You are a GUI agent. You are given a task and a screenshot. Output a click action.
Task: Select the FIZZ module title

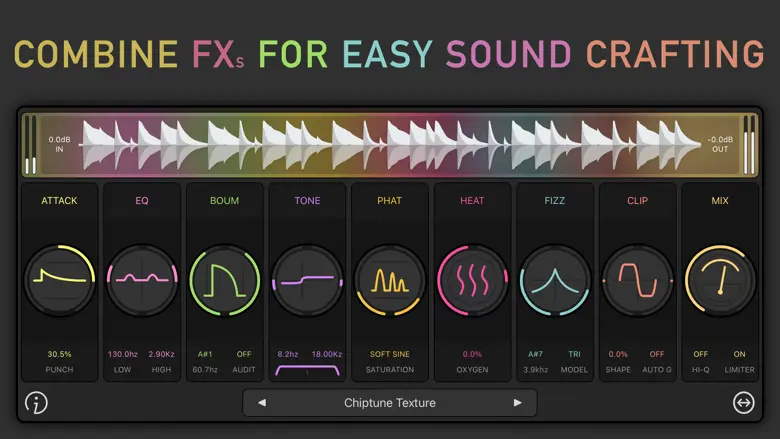(555, 200)
